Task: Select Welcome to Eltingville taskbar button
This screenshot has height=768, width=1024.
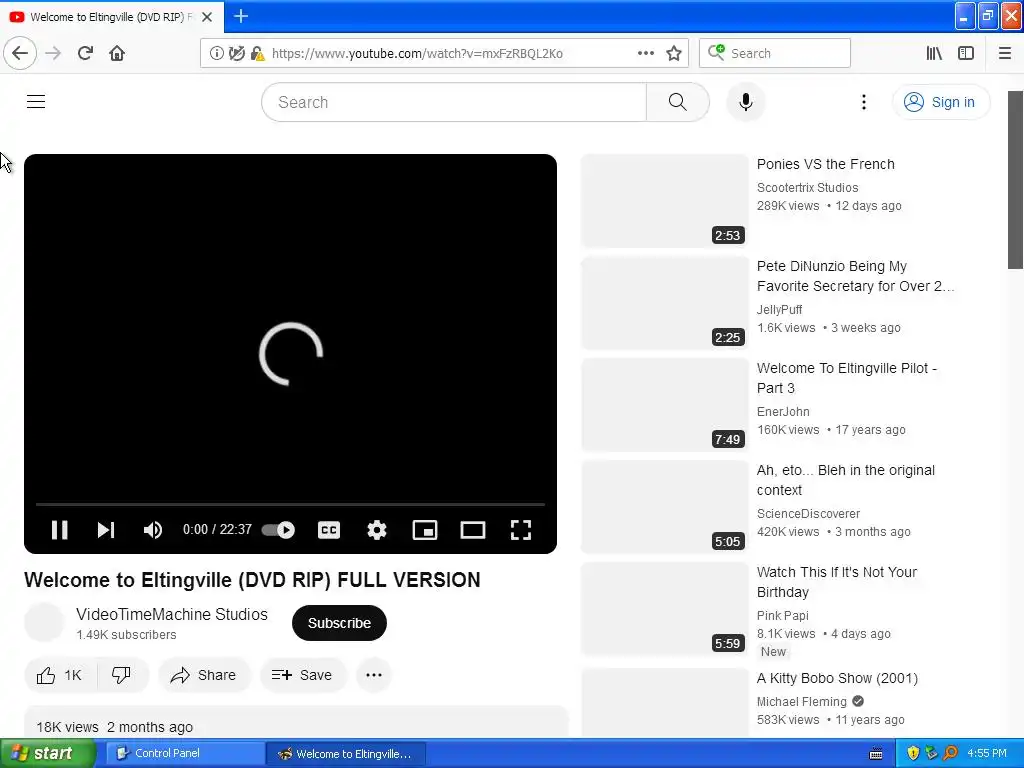Action: pyautogui.click(x=347, y=754)
